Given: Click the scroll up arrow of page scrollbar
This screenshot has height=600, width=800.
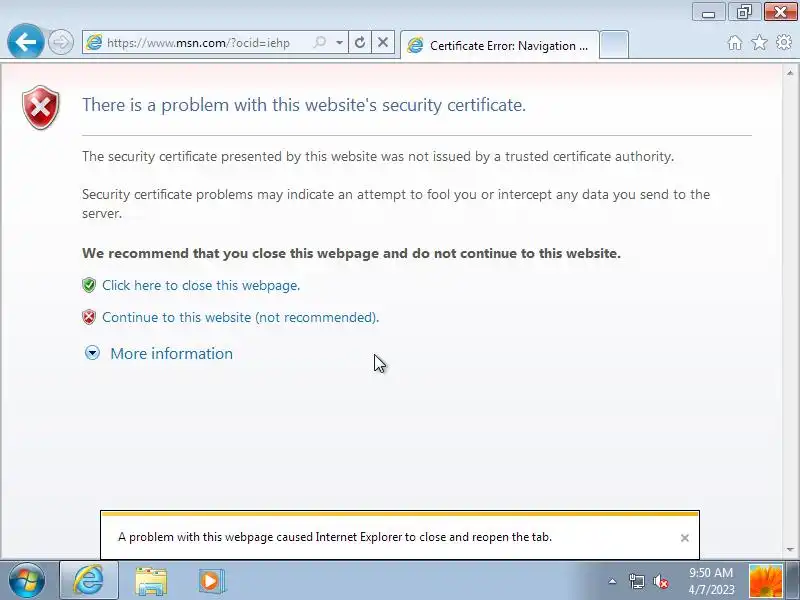Looking at the screenshot, I should (x=790, y=73).
